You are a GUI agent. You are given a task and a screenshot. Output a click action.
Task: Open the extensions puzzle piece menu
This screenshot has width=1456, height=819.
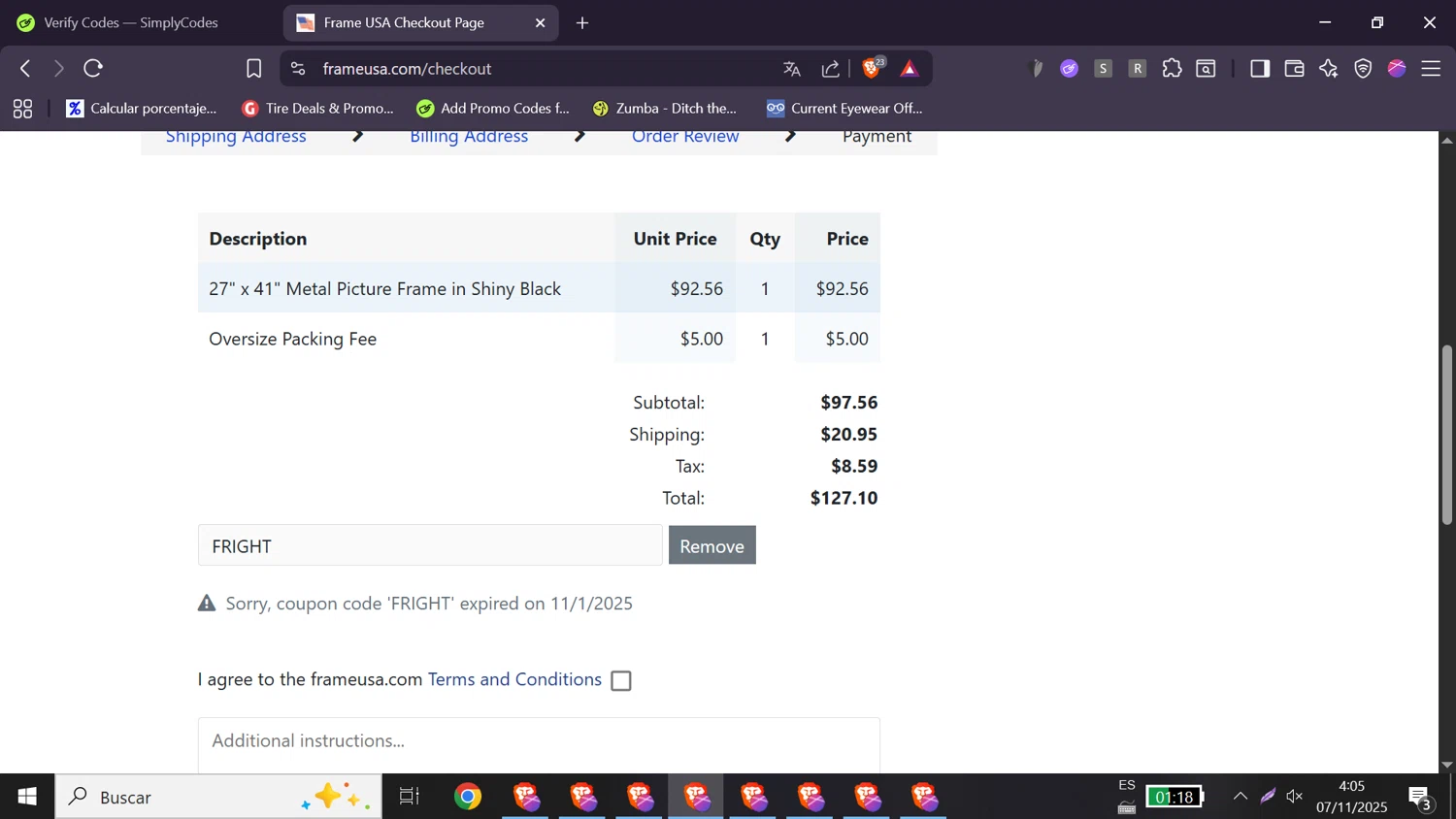click(1172, 68)
